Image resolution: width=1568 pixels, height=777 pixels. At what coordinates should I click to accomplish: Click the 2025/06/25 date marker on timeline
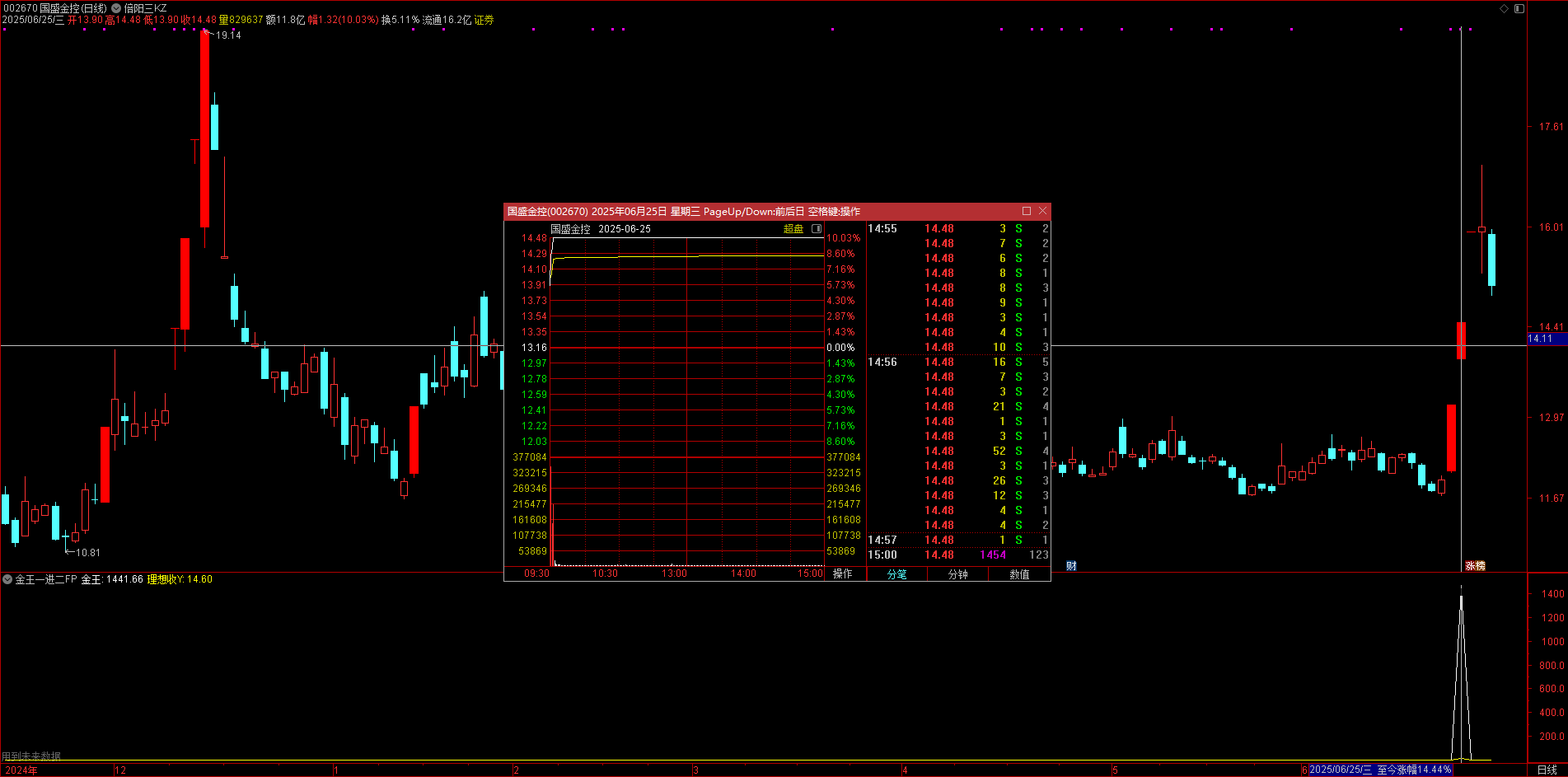point(1340,770)
